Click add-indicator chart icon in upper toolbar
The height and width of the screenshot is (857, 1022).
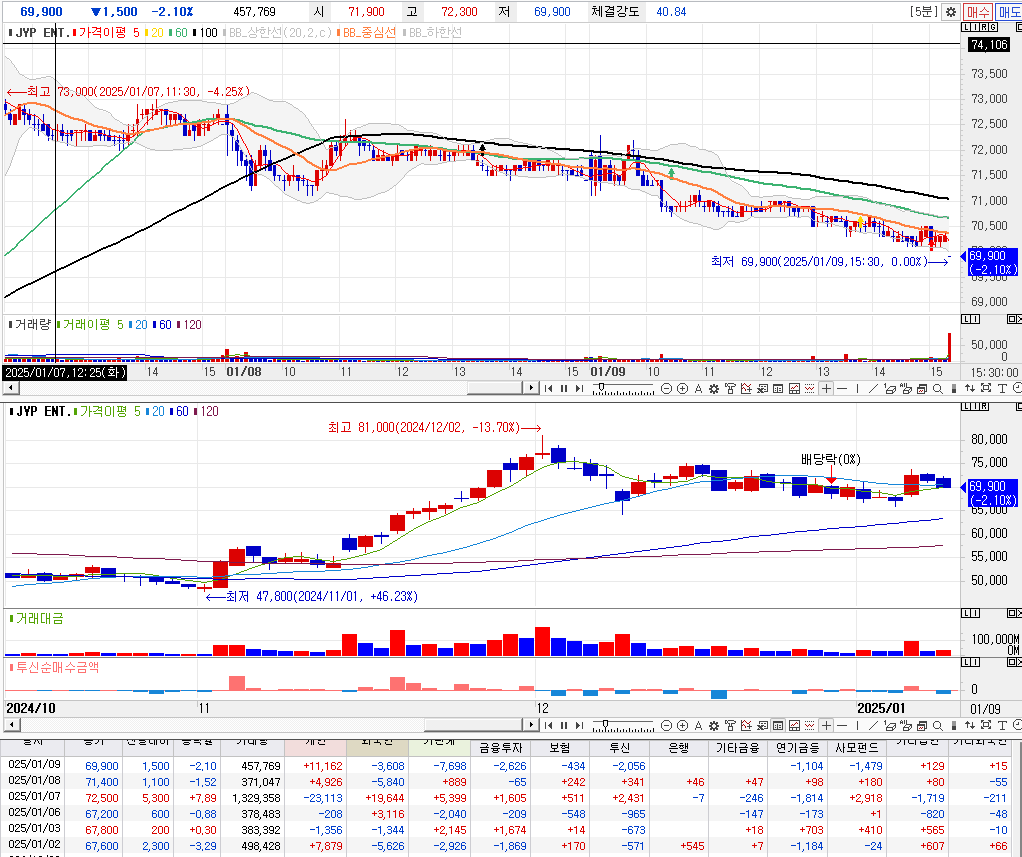(x=746, y=388)
